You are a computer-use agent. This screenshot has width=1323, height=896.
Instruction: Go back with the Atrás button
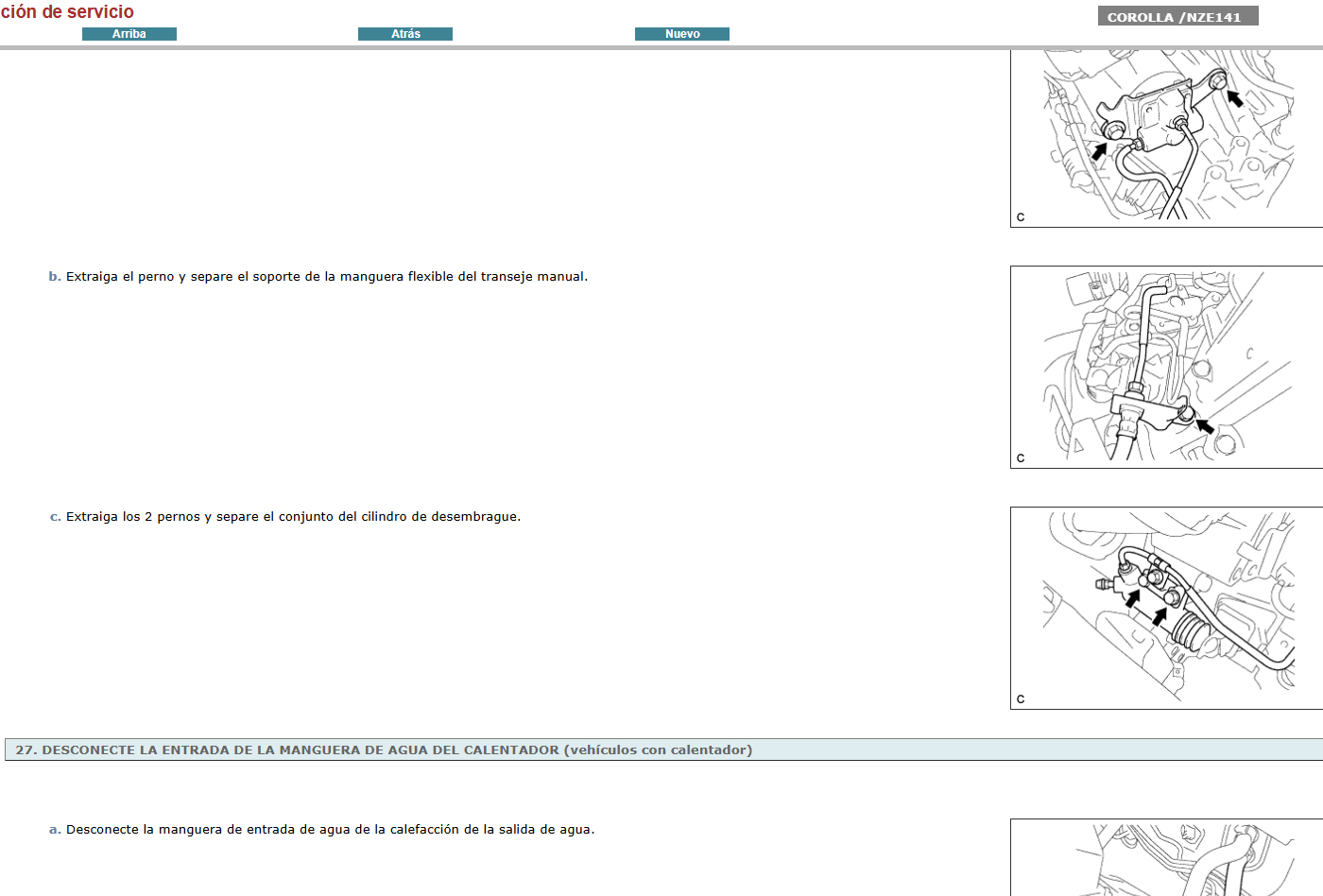tap(405, 34)
